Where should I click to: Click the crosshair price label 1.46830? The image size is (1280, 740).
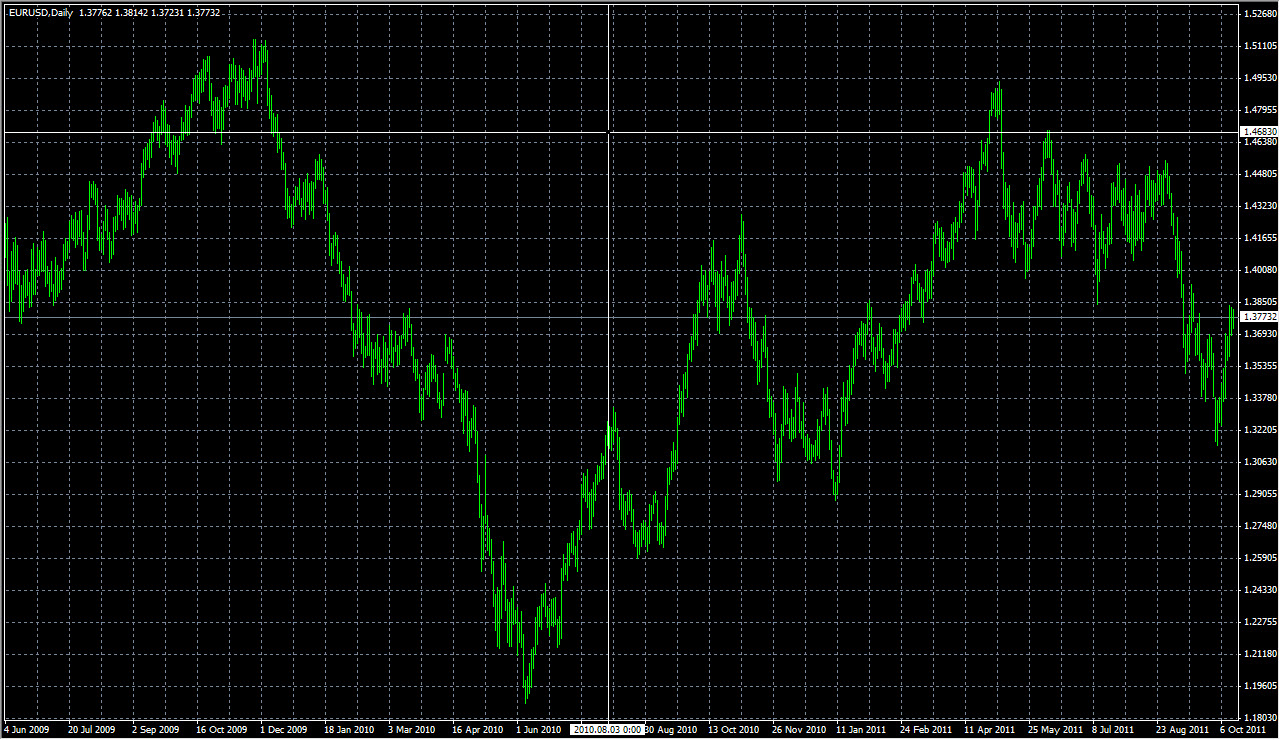[1258, 132]
